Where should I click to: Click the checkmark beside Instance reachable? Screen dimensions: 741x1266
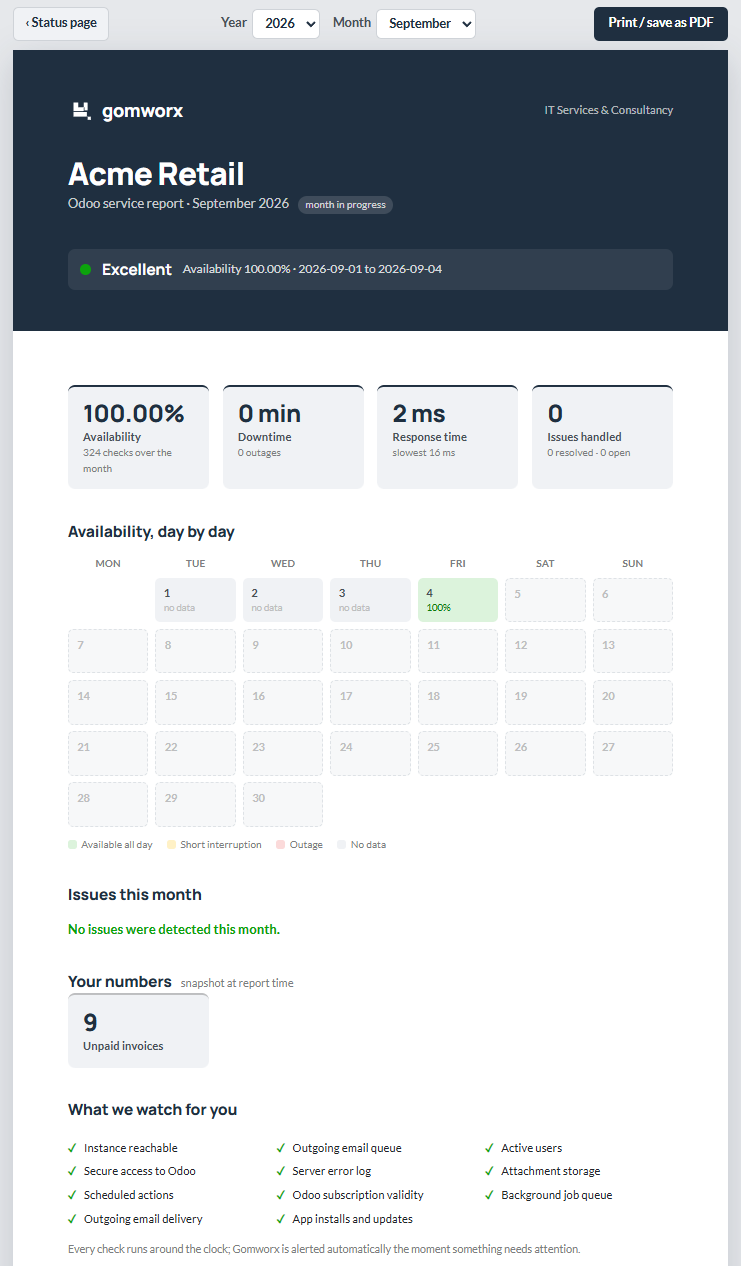coord(73,1148)
